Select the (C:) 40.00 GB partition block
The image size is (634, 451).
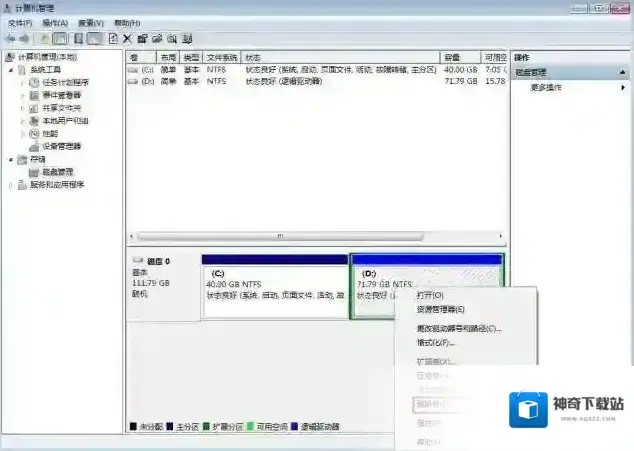(274, 290)
